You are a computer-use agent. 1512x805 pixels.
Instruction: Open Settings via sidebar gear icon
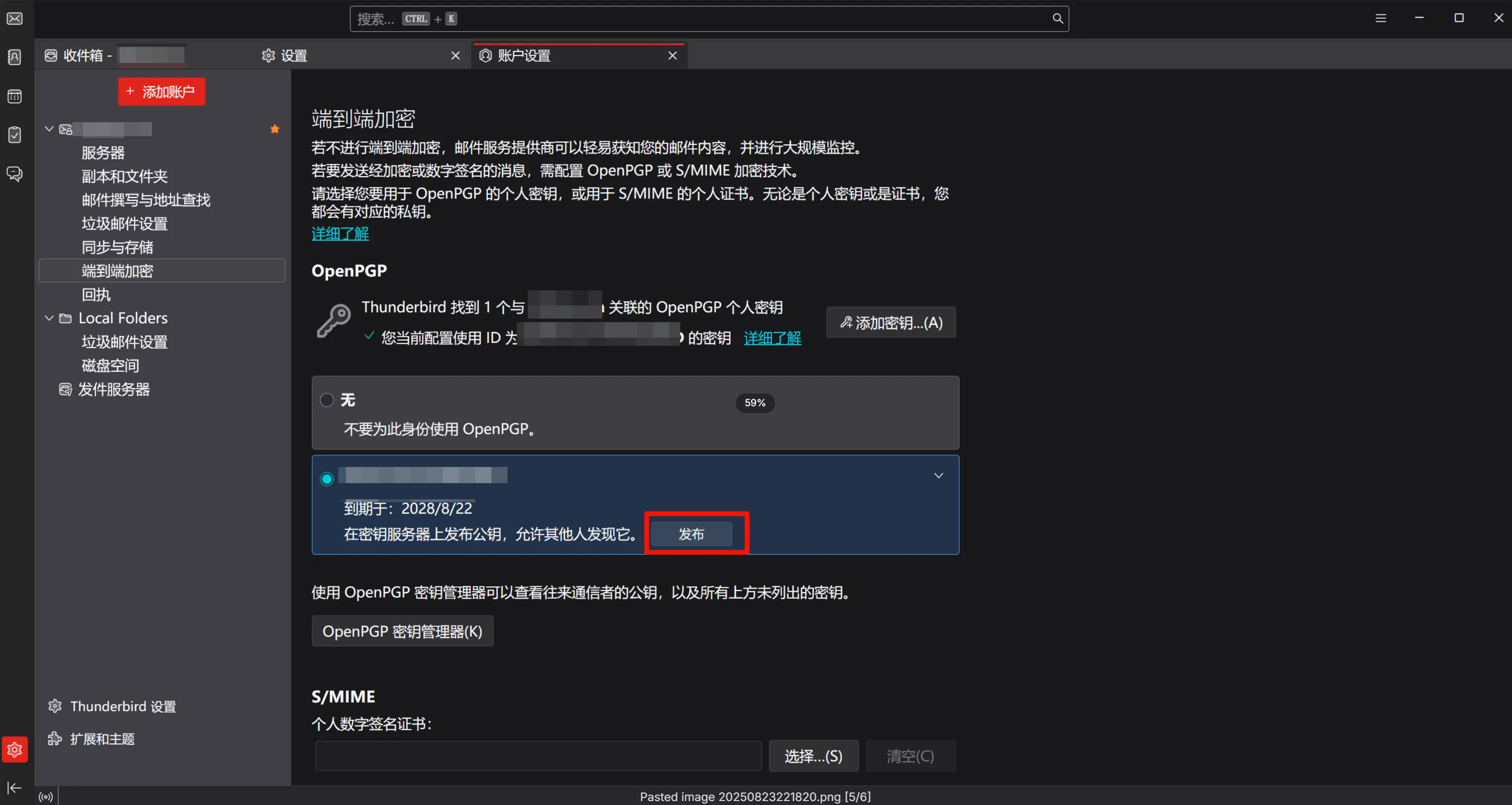(14, 749)
